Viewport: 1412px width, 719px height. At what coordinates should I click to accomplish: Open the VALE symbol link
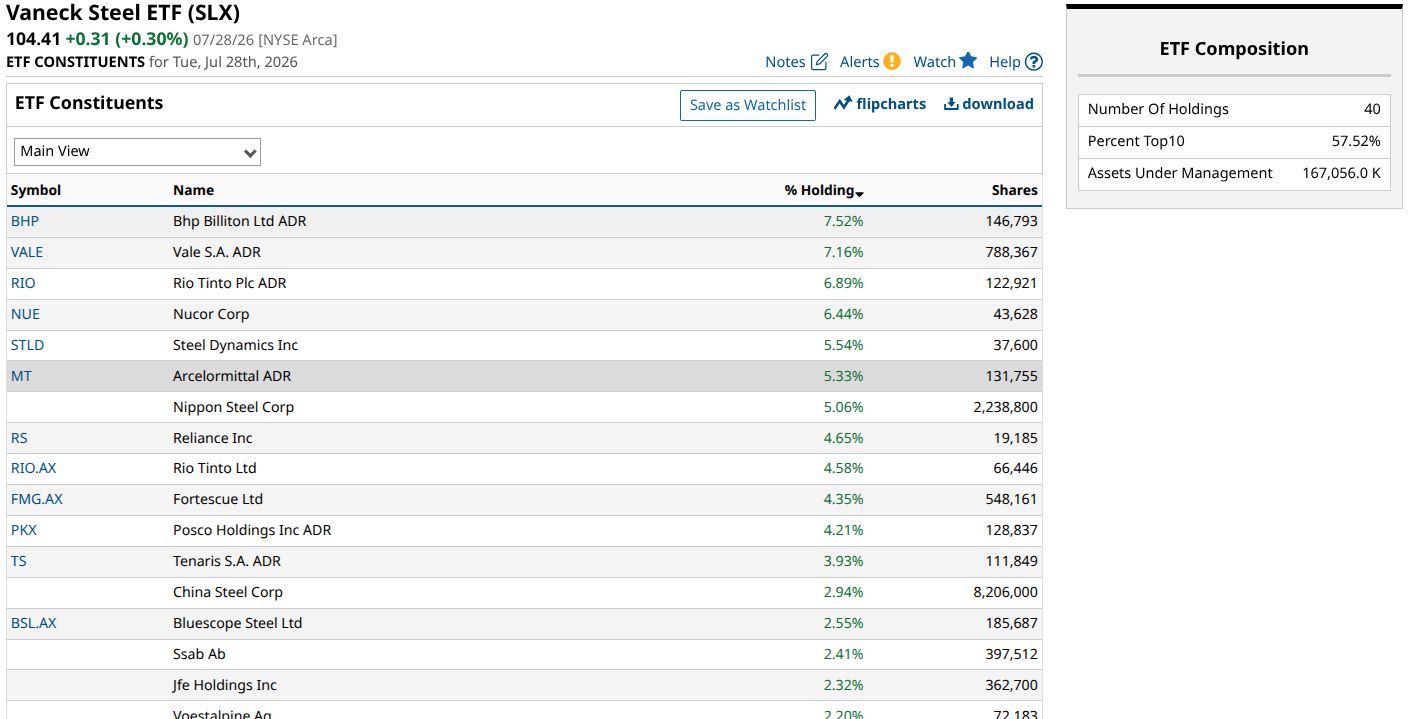pyautogui.click(x=27, y=252)
